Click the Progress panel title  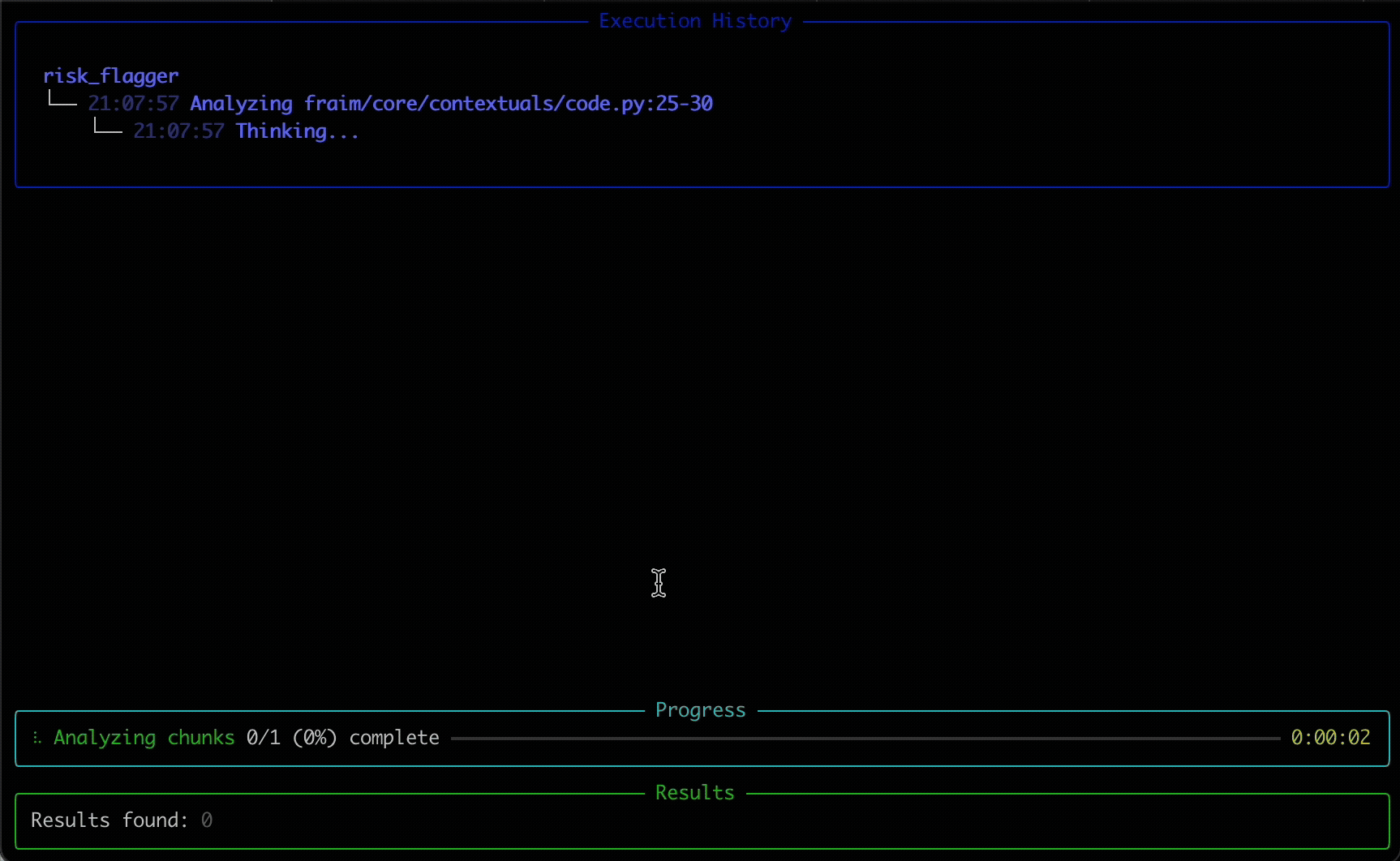click(x=700, y=710)
